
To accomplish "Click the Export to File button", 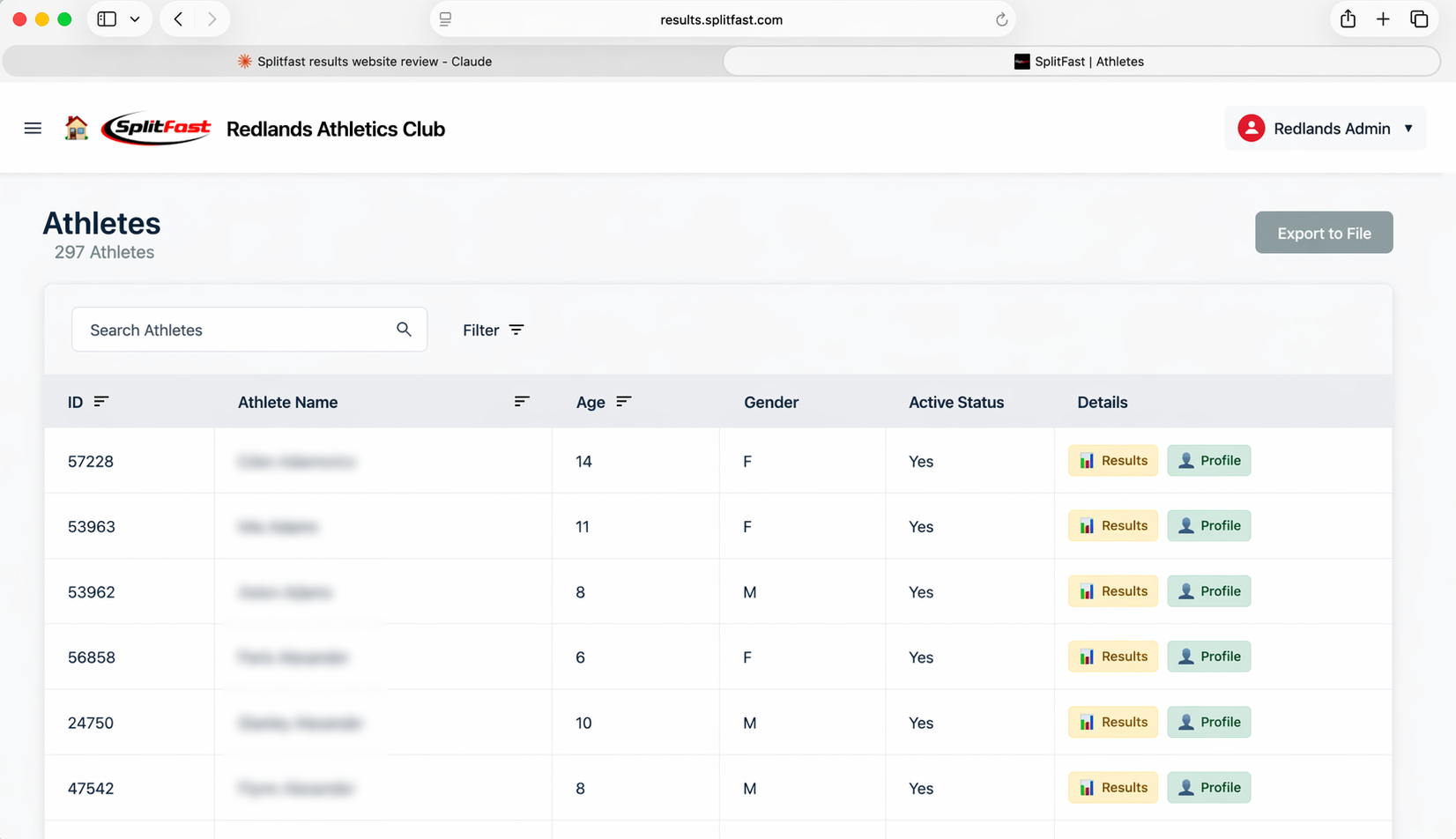I will click(1324, 232).
